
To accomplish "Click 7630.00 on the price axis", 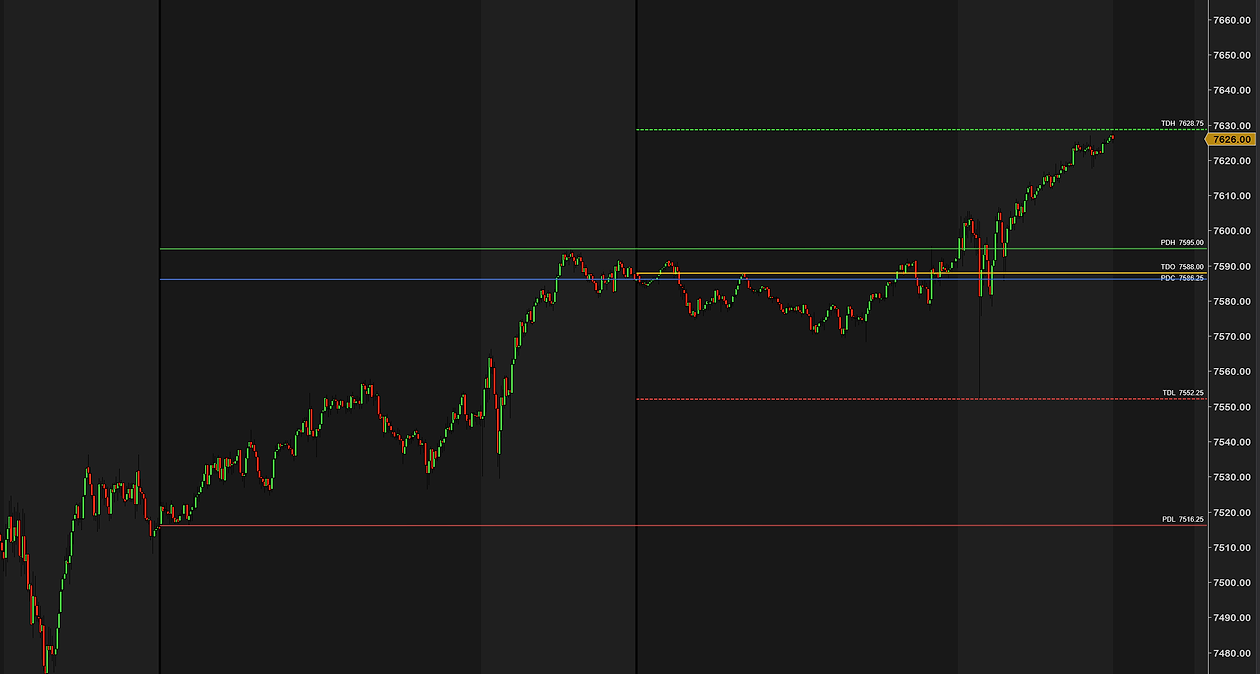I will [1232, 125].
